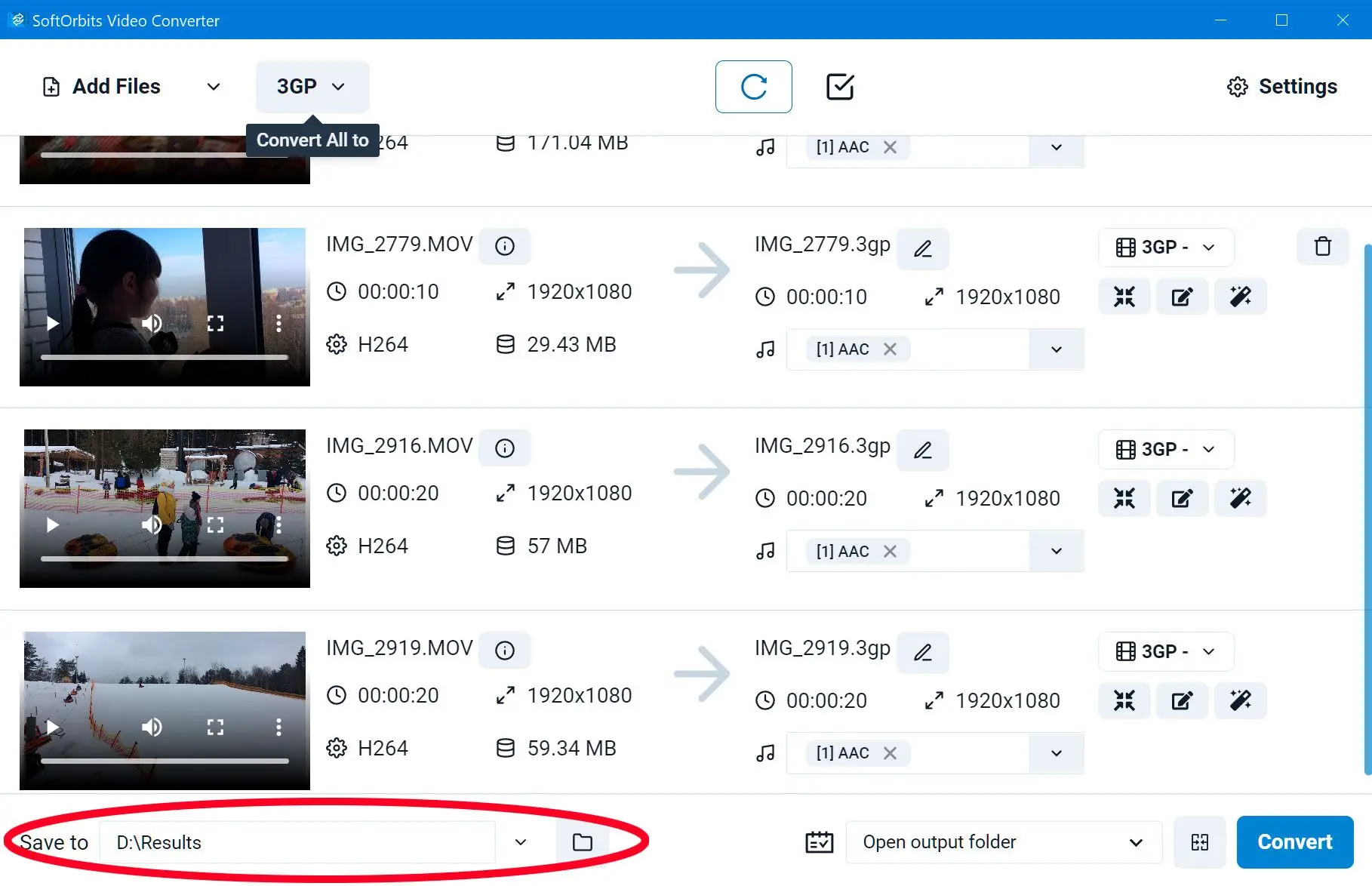Show info for IMG_2916.MOV

[x=505, y=448]
